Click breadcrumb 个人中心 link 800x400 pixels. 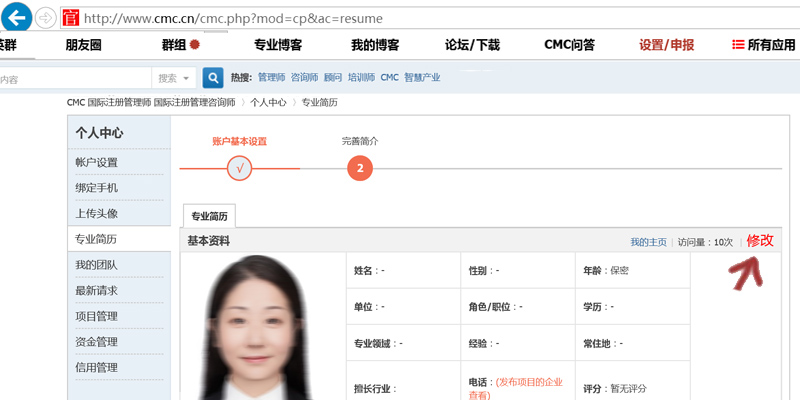pos(268,103)
